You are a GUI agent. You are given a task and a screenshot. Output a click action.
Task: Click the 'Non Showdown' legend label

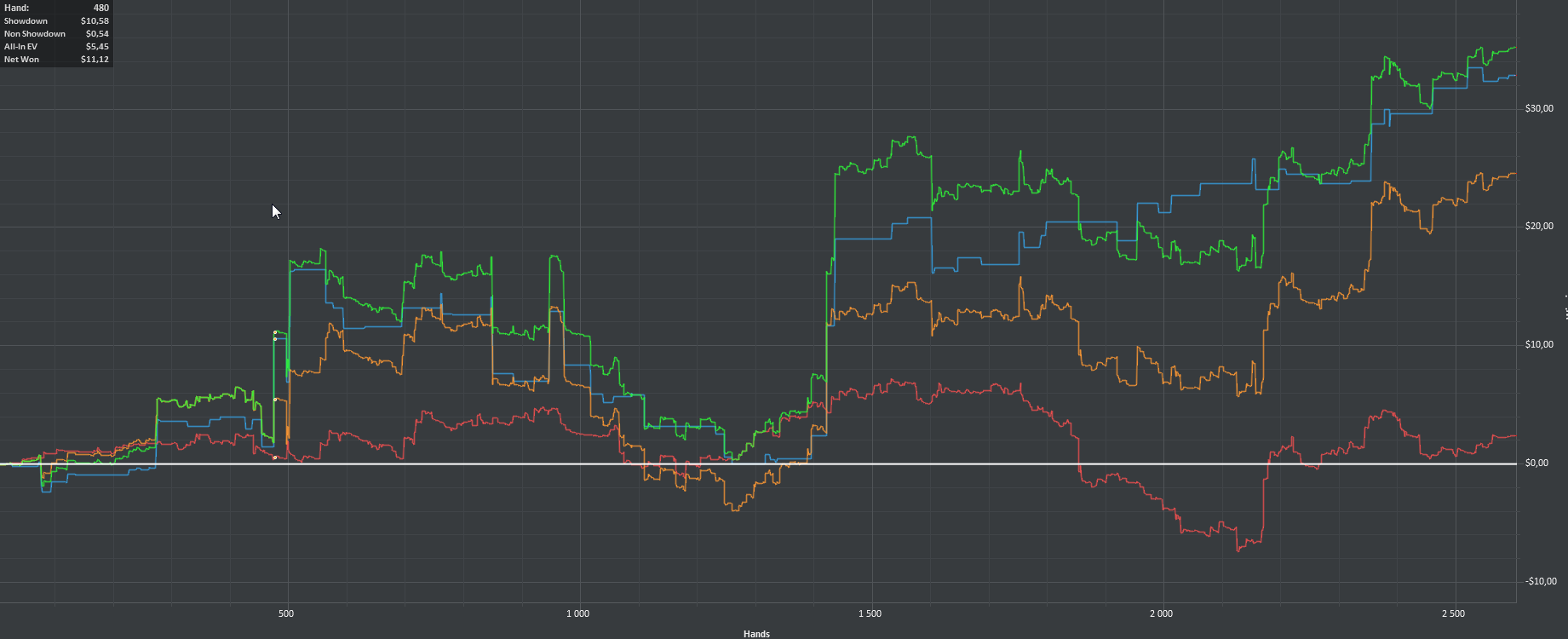(x=35, y=33)
